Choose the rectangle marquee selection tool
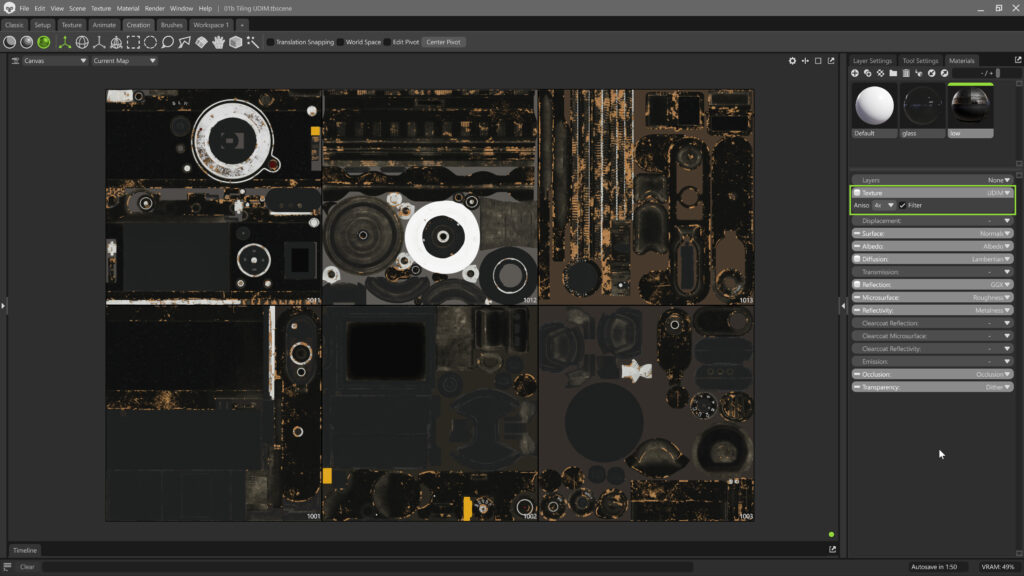 (133, 42)
